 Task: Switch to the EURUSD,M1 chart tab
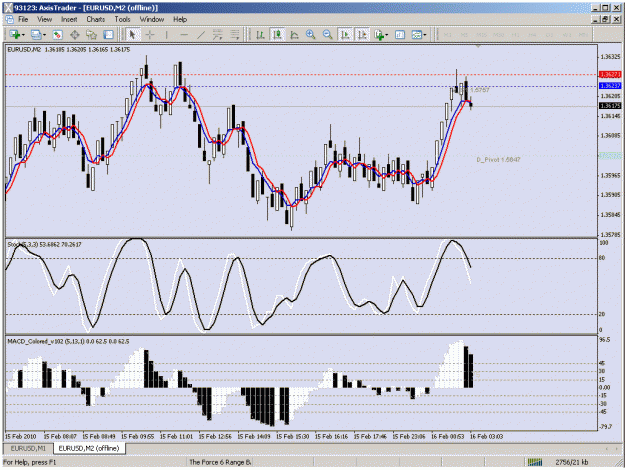pyautogui.click(x=28, y=448)
